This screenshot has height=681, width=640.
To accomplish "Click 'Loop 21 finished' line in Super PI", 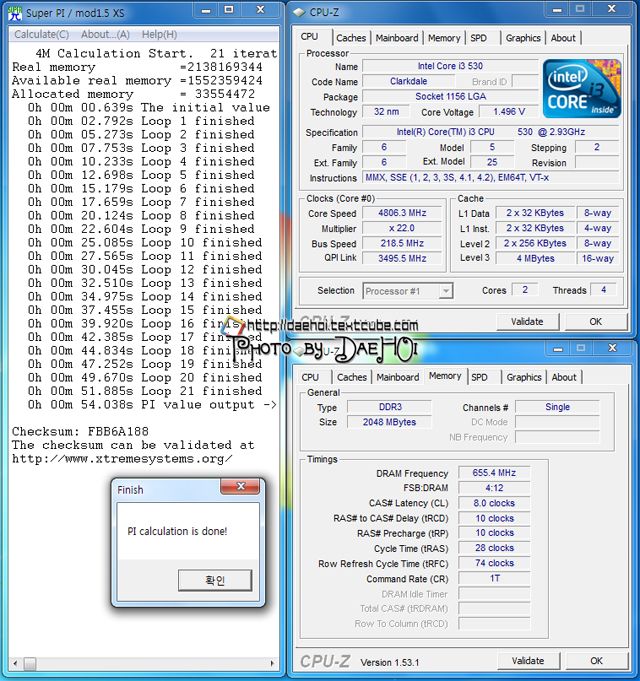I will 145,391.
